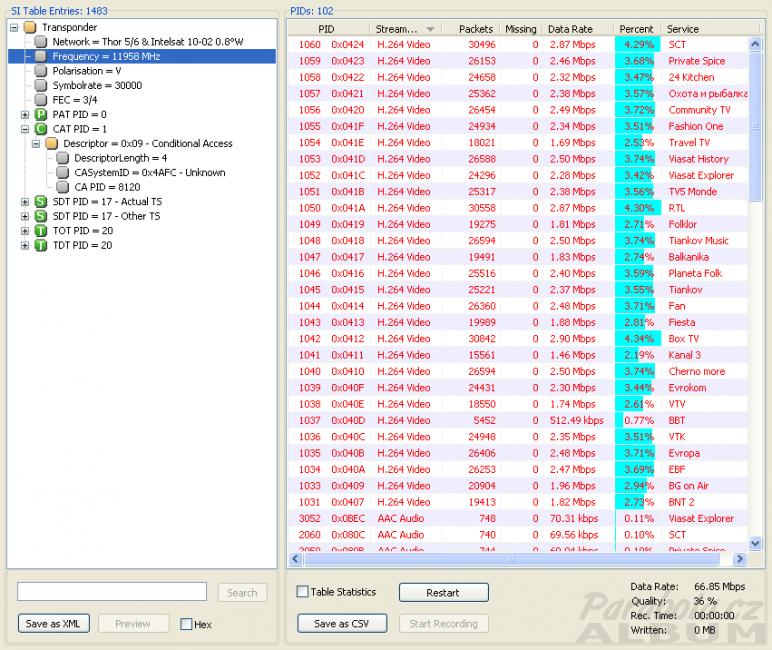Collapse the CAT PID = 1 node

click(25, 129)
